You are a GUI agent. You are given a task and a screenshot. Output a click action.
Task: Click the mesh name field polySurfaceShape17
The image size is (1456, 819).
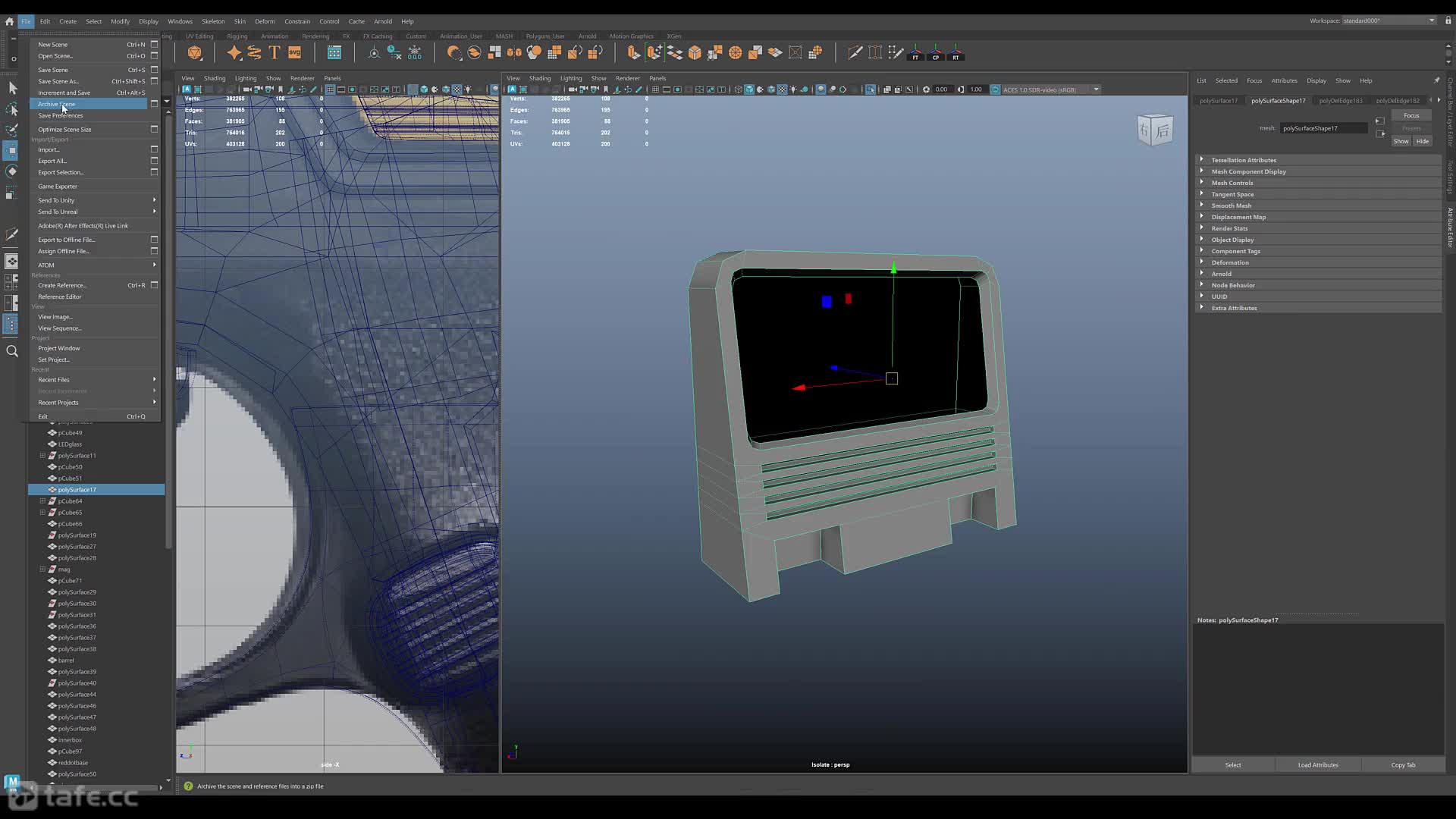tap(1324, 128)
